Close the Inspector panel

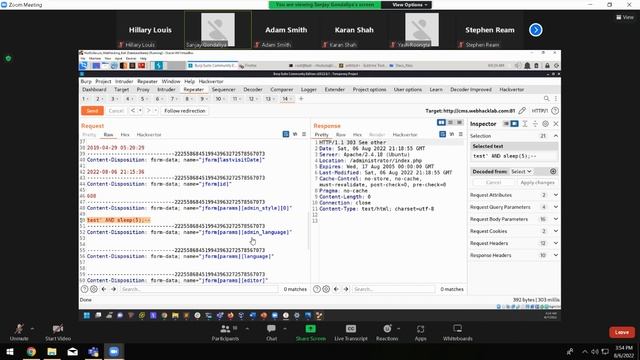[x=556, y=124]
